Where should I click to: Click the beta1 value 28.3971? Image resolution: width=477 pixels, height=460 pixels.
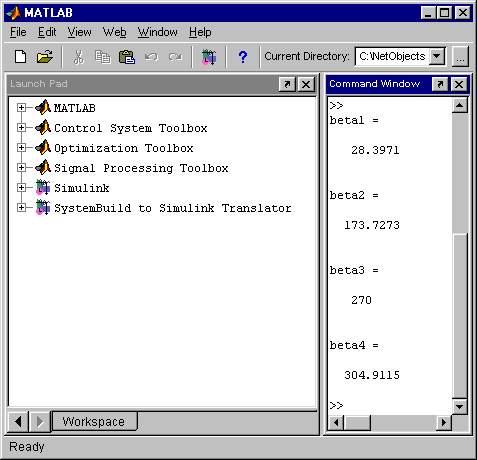click(x=375, y=150)
